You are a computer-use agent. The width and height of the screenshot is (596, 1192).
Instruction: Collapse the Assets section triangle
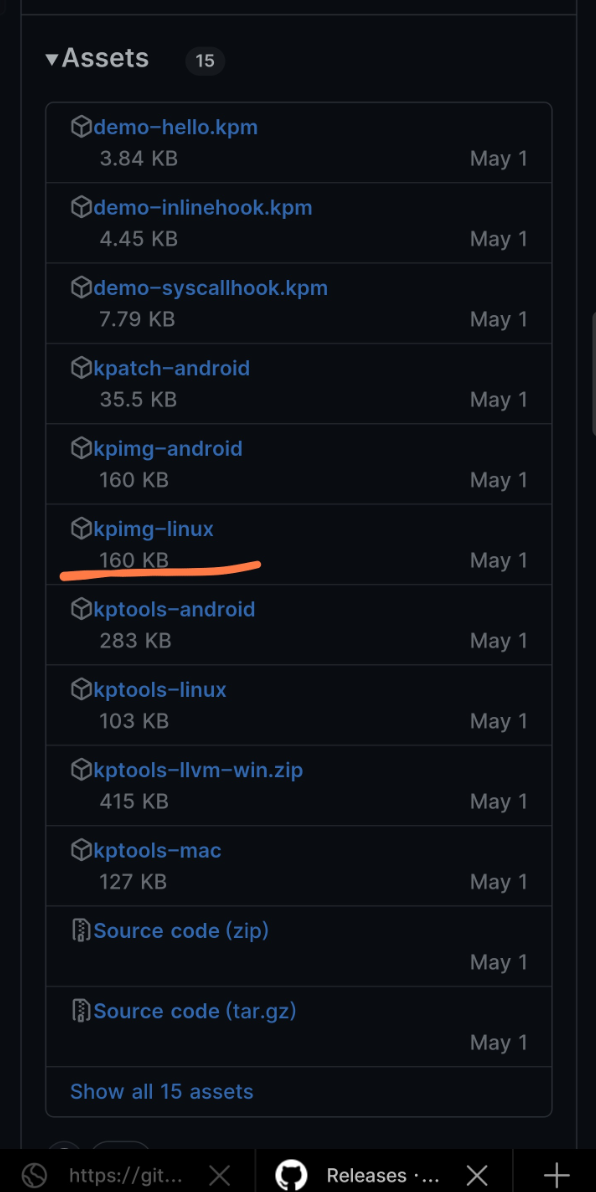(x=52, y=59)
